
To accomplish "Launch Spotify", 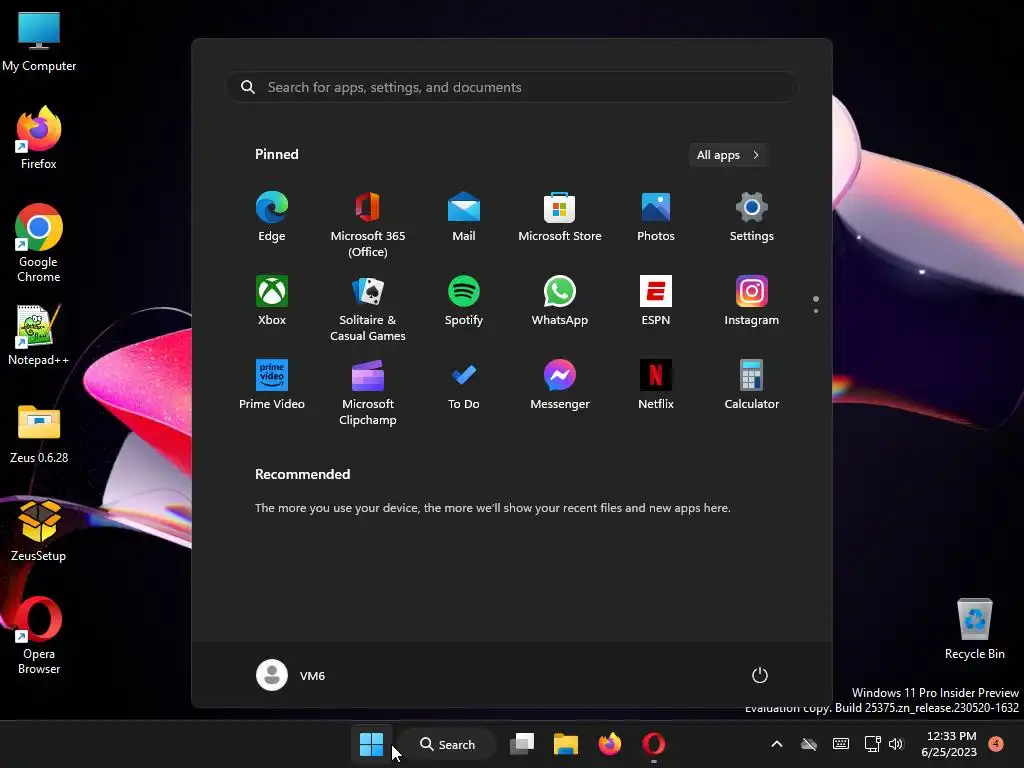I will tap(464, 300).
